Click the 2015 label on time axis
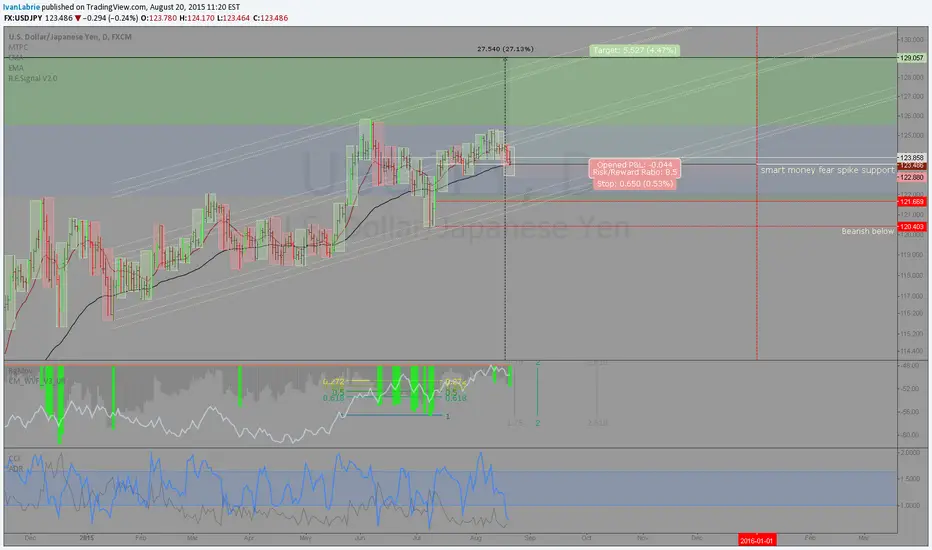Image resolution: width=932 pixels, height=550 pixels. pos(87,538)
